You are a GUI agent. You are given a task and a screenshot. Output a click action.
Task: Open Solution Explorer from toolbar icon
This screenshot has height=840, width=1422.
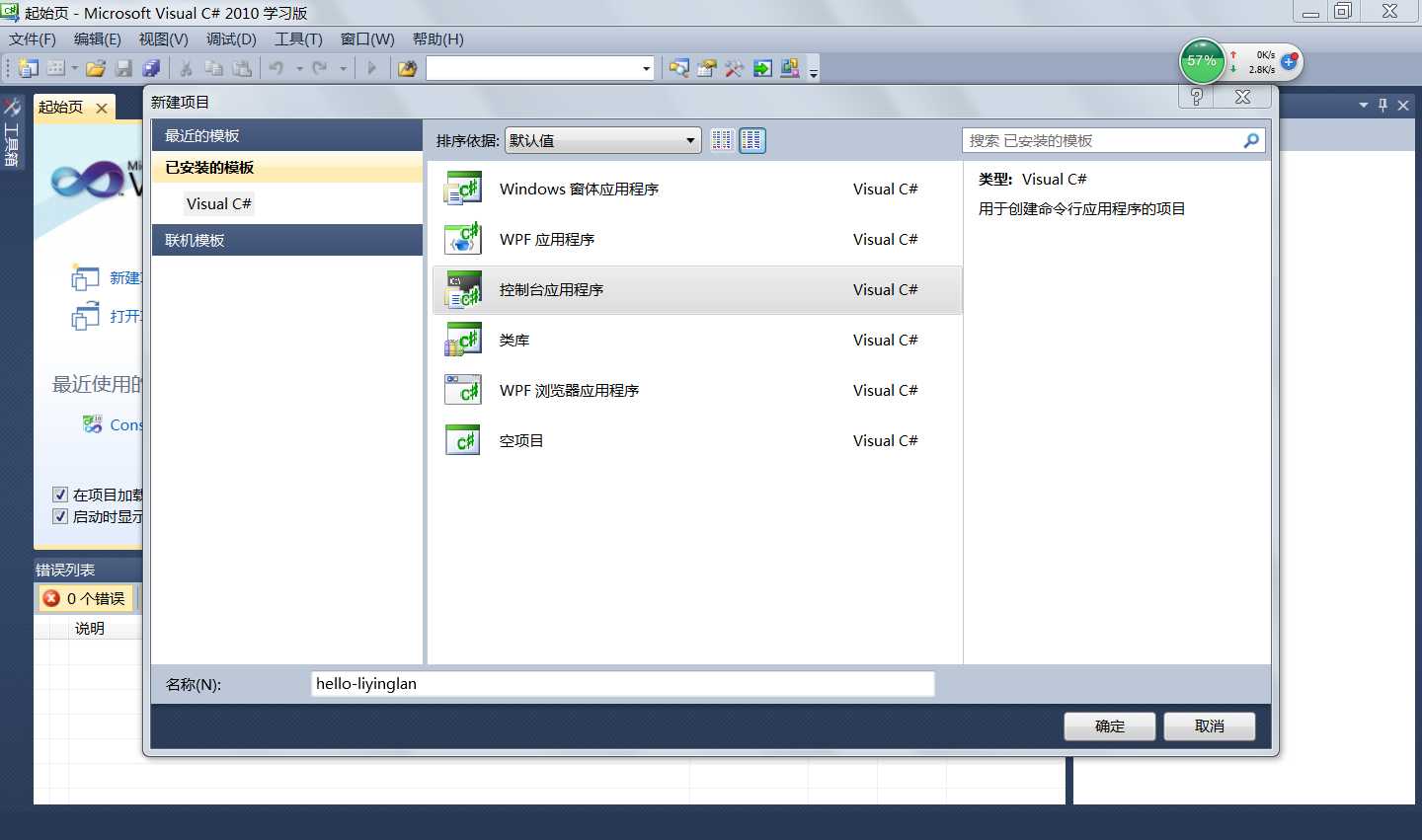click(679, 68)
